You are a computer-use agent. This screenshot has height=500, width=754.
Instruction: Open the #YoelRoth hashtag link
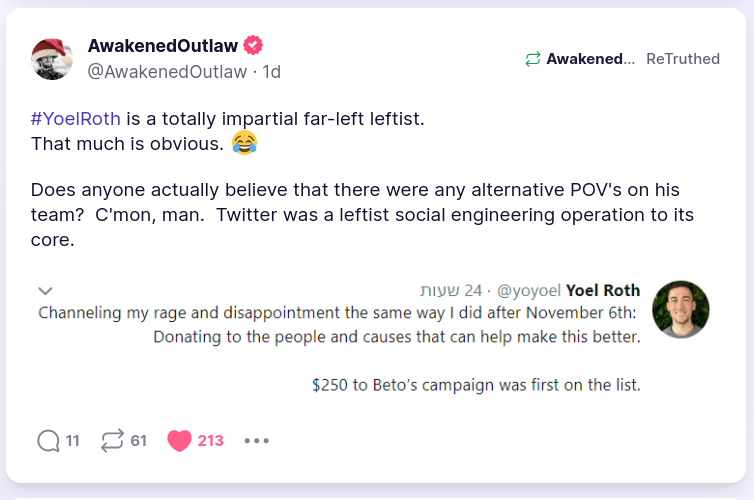point(76,118)
